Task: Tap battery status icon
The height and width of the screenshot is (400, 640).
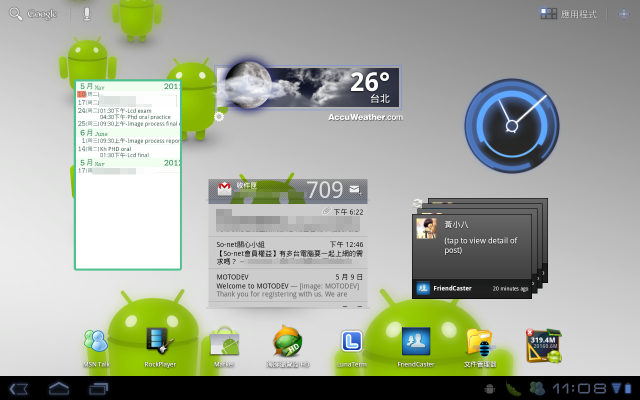Action: click(628, 388)
